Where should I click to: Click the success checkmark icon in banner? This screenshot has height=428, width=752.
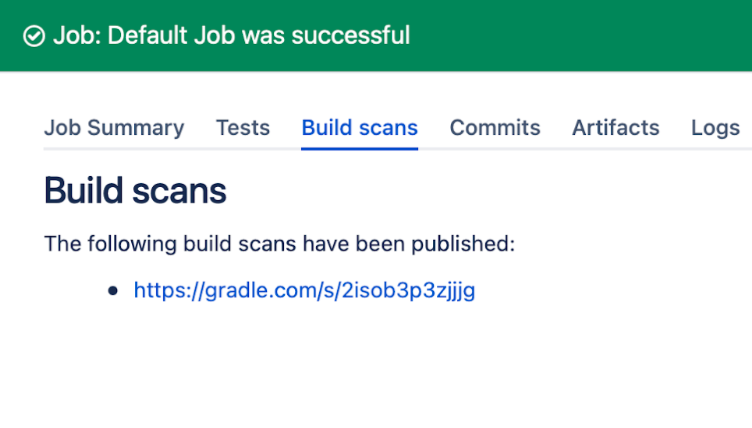point(34,37)
